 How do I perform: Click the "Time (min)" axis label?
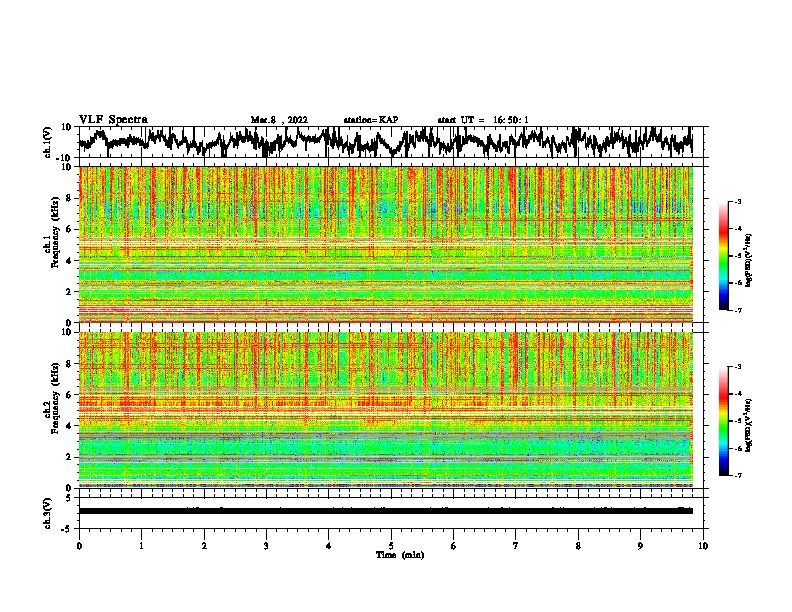click(x=400, y=555)
